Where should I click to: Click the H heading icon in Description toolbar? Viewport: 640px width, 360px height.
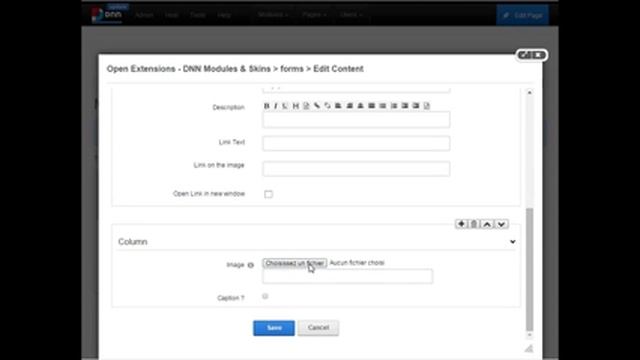296,106
